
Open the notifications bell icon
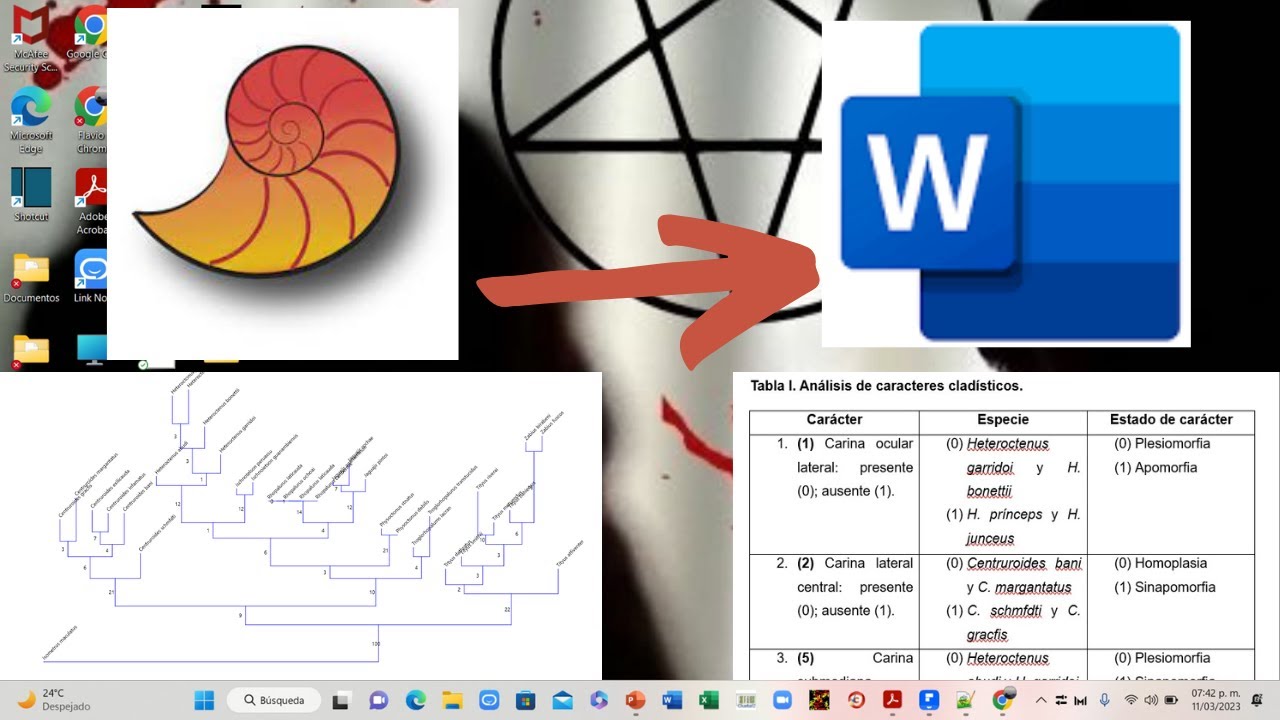point(1256,700)
